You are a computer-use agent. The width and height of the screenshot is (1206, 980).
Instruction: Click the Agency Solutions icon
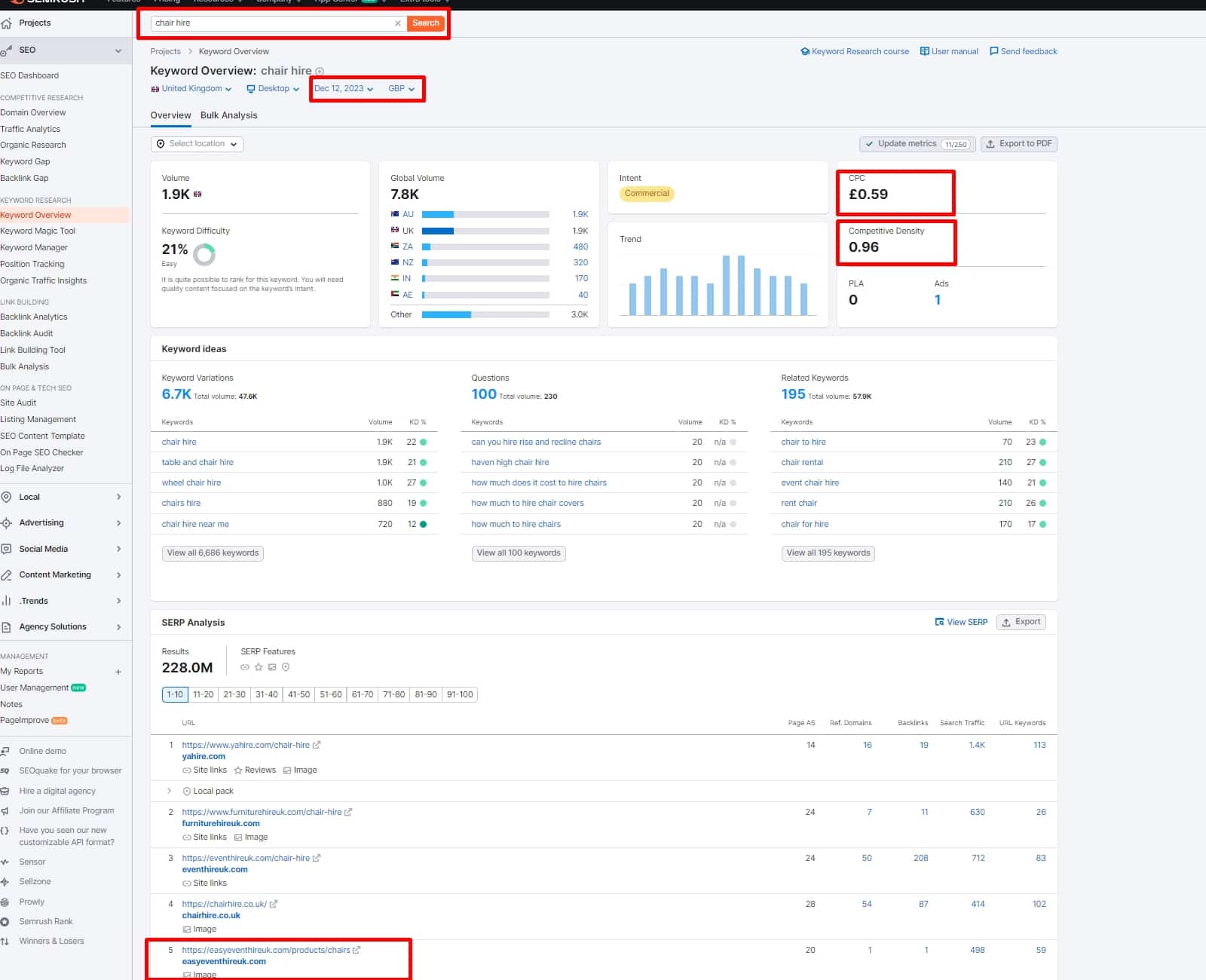point(6,627)
